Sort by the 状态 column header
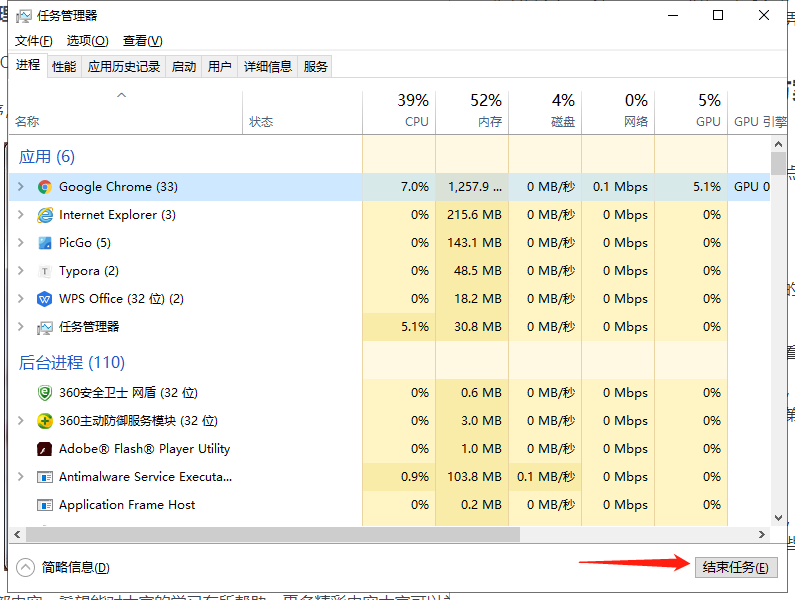 [x=302, y=113]
